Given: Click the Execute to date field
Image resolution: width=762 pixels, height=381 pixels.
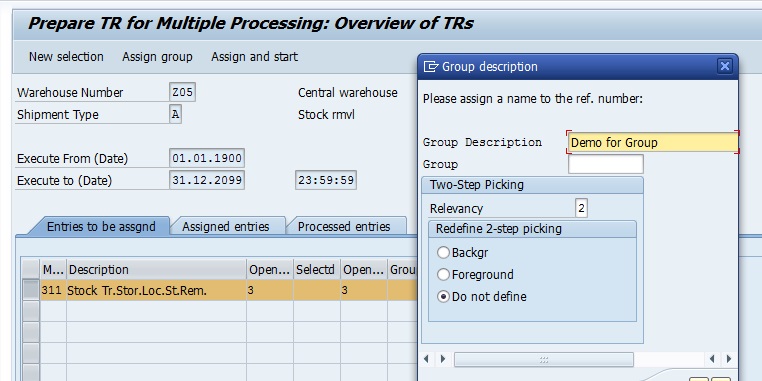Looking at the screenshot, I should click(207, 180).
